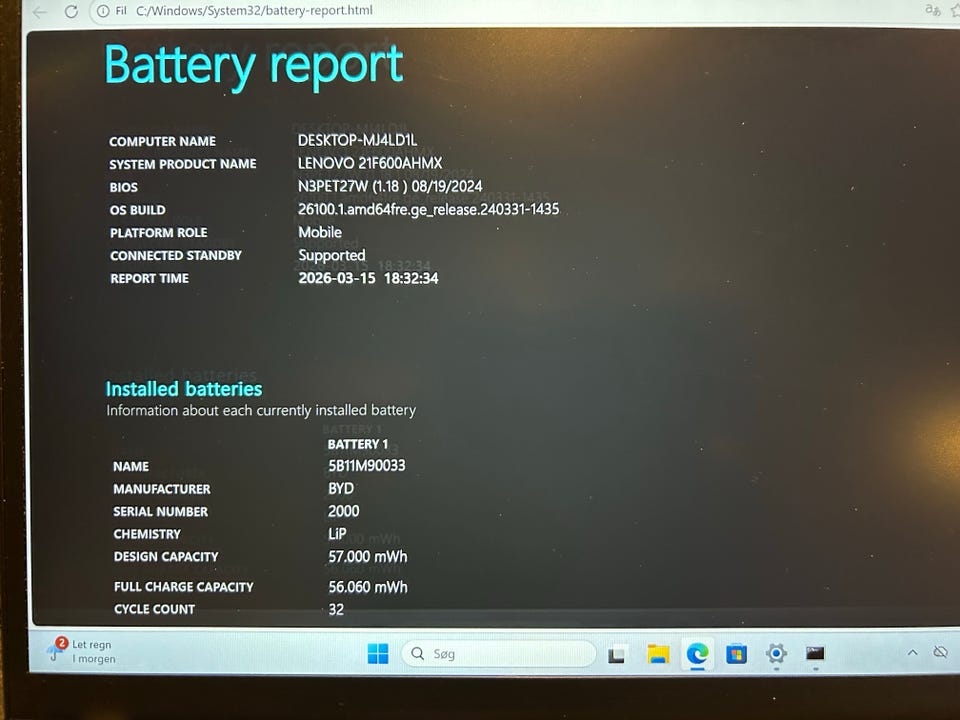This screenshot has width=960, height=720.
Task: Click the file info icon in address bar
Action: (103, 10)
